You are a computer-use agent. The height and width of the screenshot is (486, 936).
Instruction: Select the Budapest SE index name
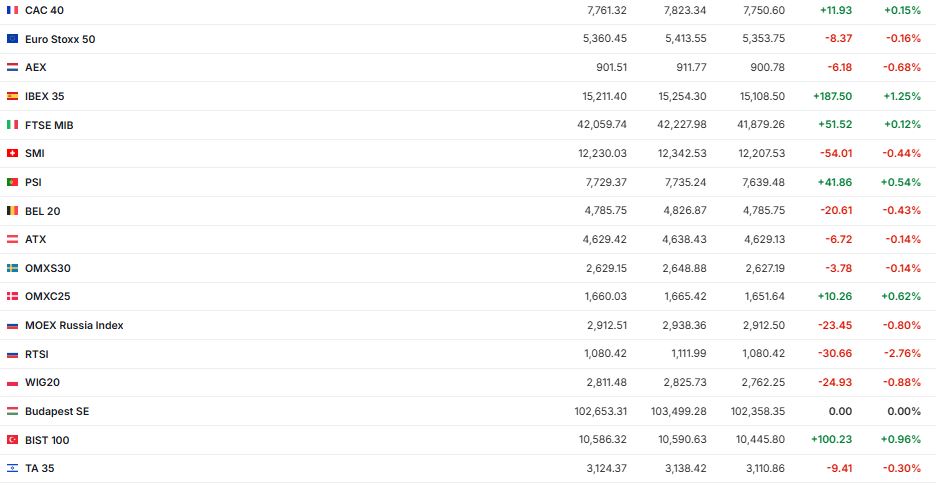tap(57, 411)
